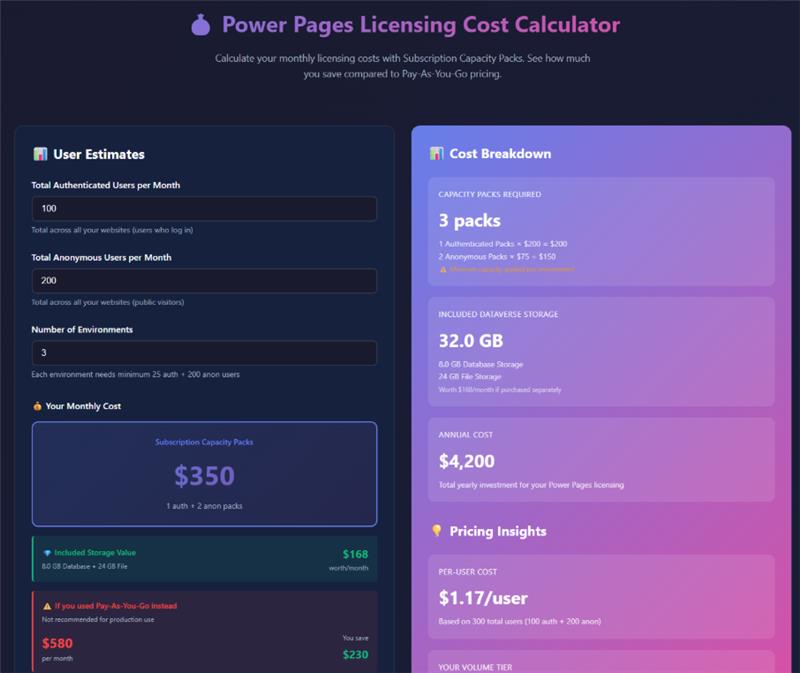The height and width of the screenshot is (673, 800).
Task: Click the Annual Cost $4,200 card
Action: (x=601, y=459)
